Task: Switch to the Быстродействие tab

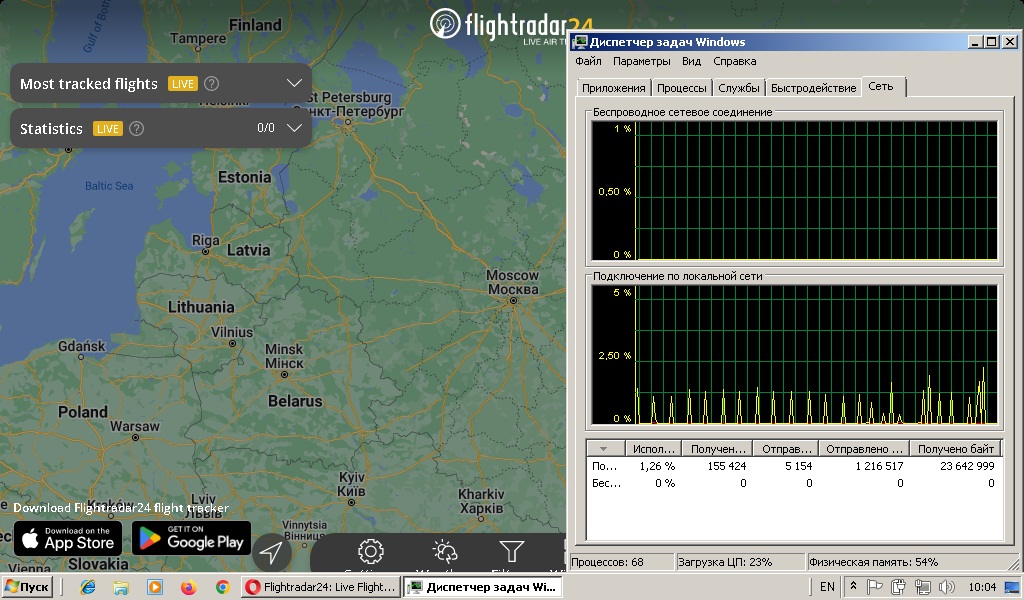Action: coord(813,88)
